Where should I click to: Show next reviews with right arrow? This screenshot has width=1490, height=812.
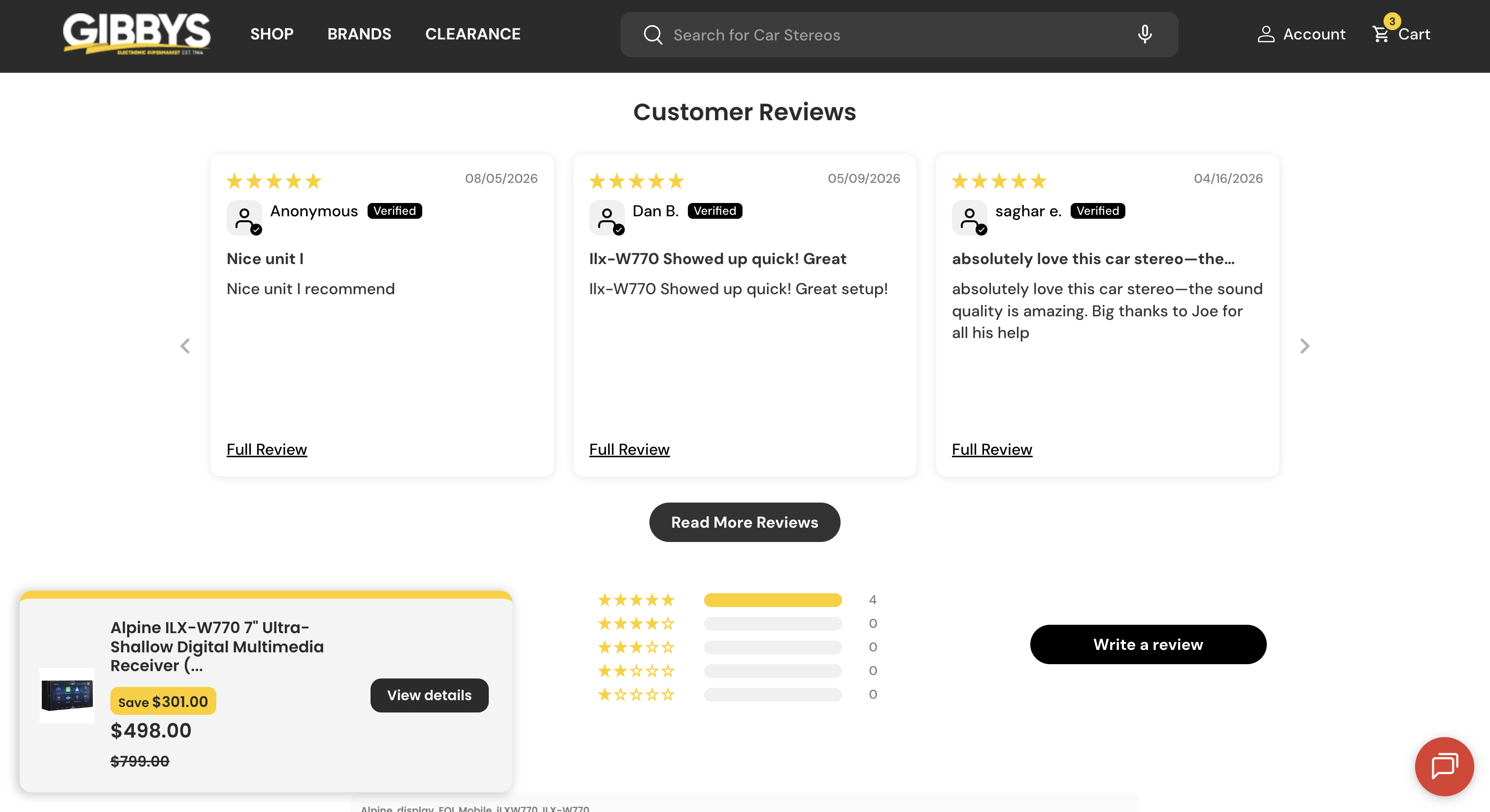pos(1304,346)
